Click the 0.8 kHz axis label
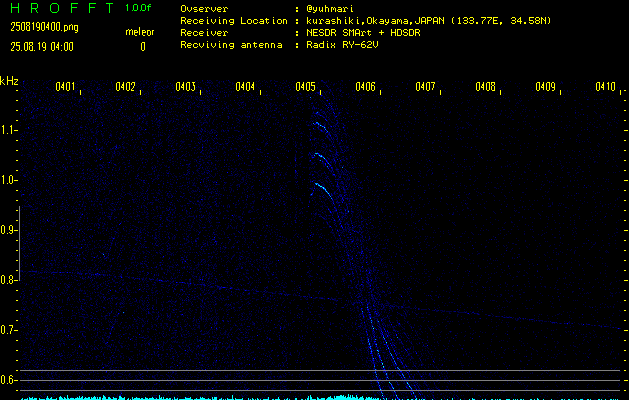The width and height of the screenshot is (629, 400). click(7, 280)
